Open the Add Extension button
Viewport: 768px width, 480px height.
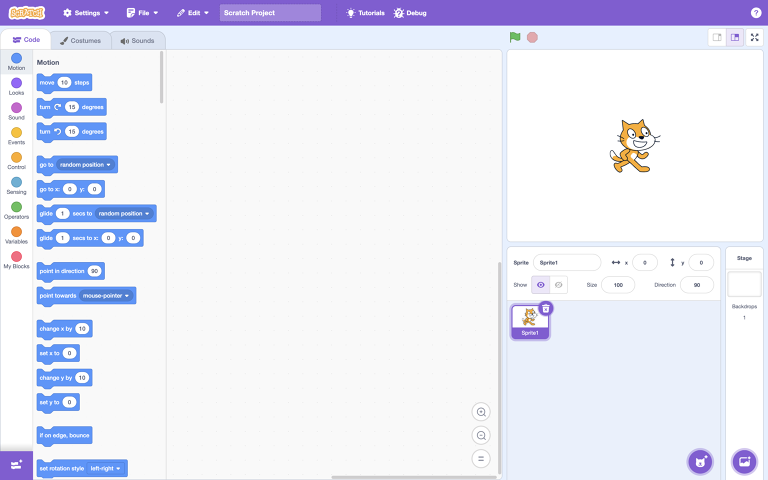point(16,465)
